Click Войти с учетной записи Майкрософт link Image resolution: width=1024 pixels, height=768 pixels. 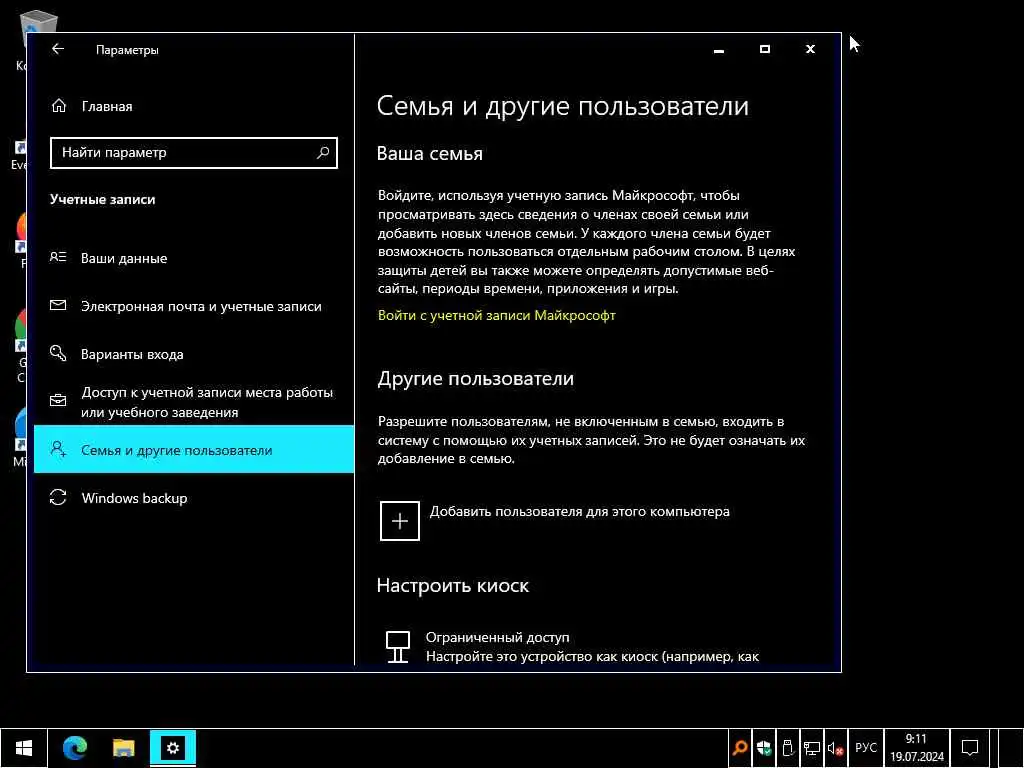click(496, 315)
